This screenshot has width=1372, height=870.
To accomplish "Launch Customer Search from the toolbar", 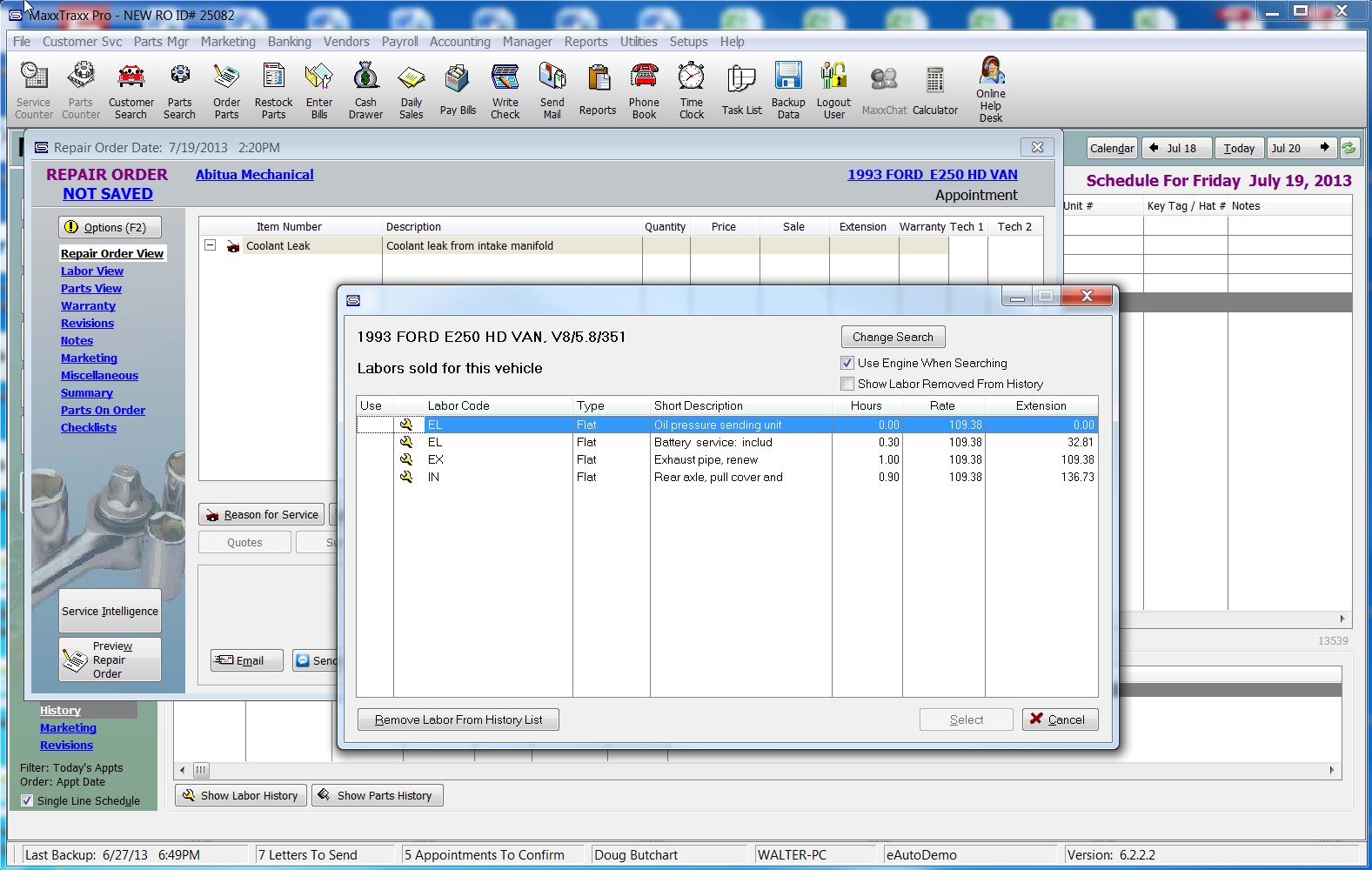I will [131, 90].
